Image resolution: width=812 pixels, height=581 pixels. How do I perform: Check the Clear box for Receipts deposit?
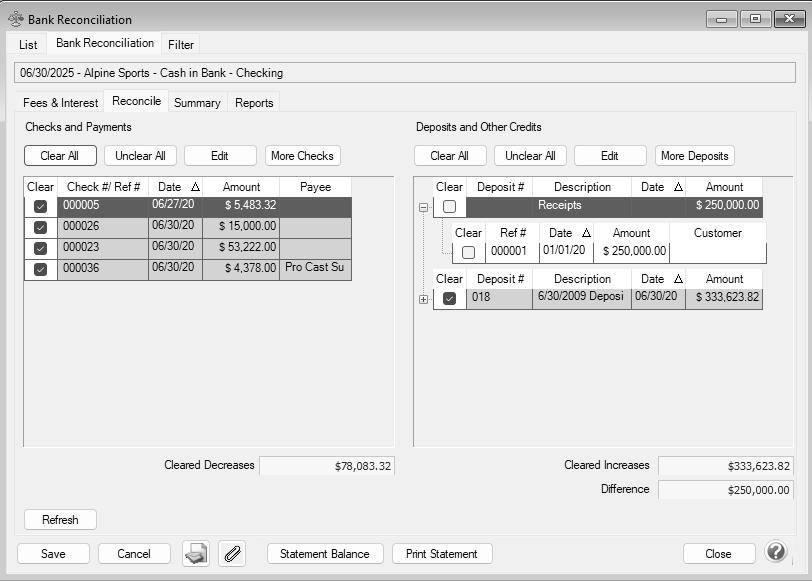[450, 206]
